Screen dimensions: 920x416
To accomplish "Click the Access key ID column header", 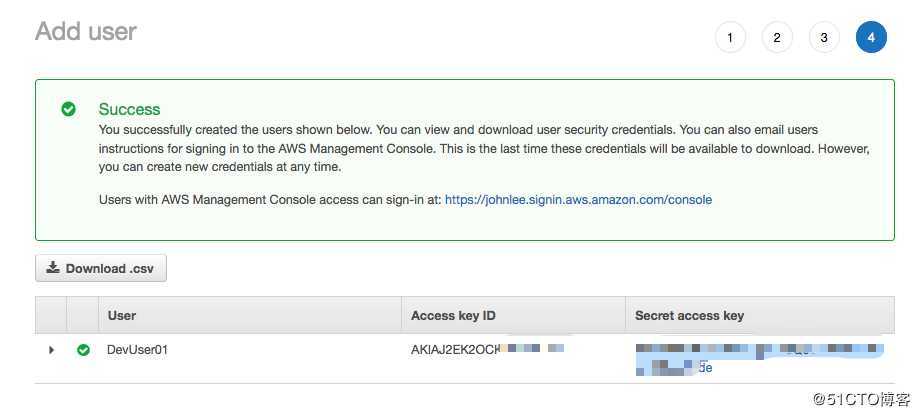I will click(x=453, y=316).
